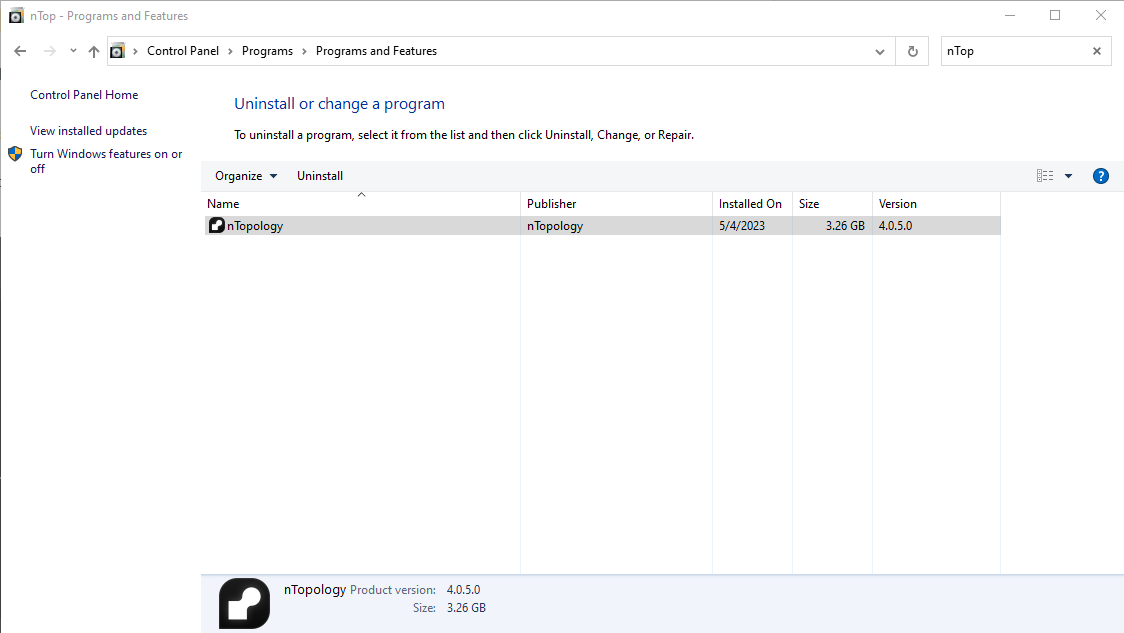
Task: Close the Programs and Features window
Action: click(1101, 15)
